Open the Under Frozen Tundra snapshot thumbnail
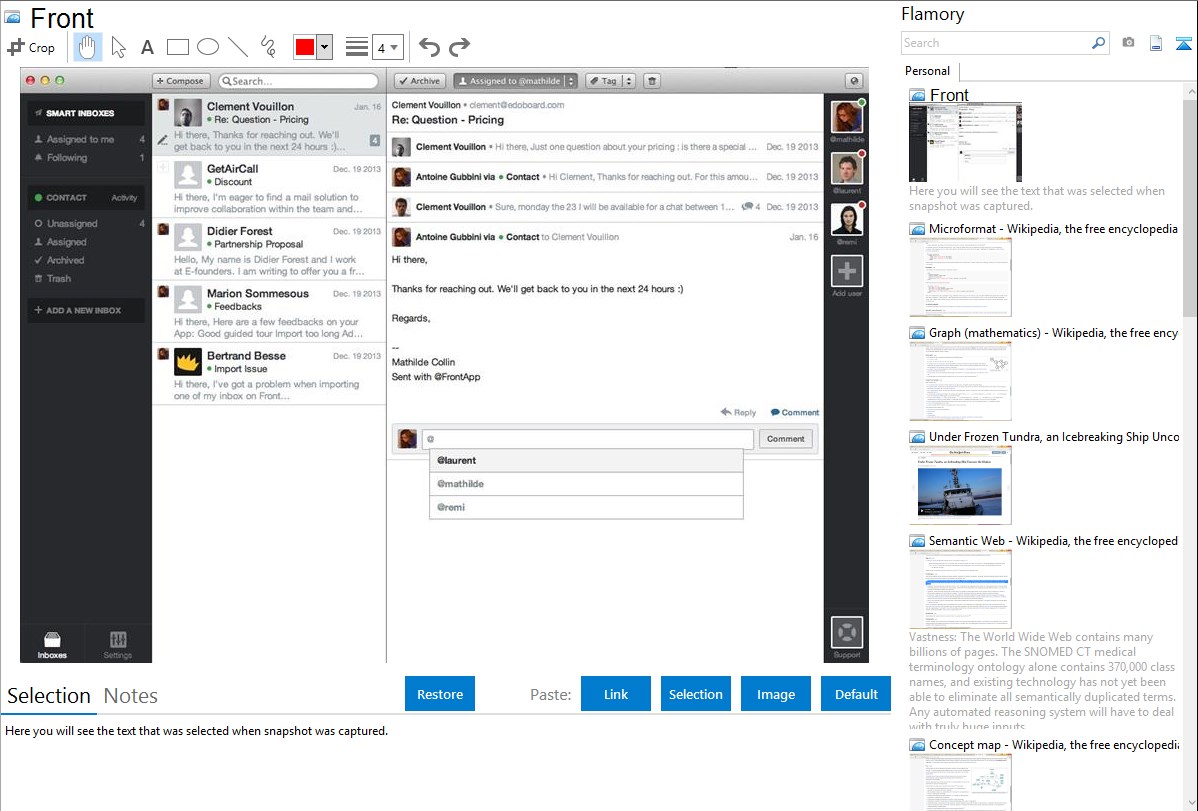The height and width of the screenshot is (811, 1198). tap(960, 485)
